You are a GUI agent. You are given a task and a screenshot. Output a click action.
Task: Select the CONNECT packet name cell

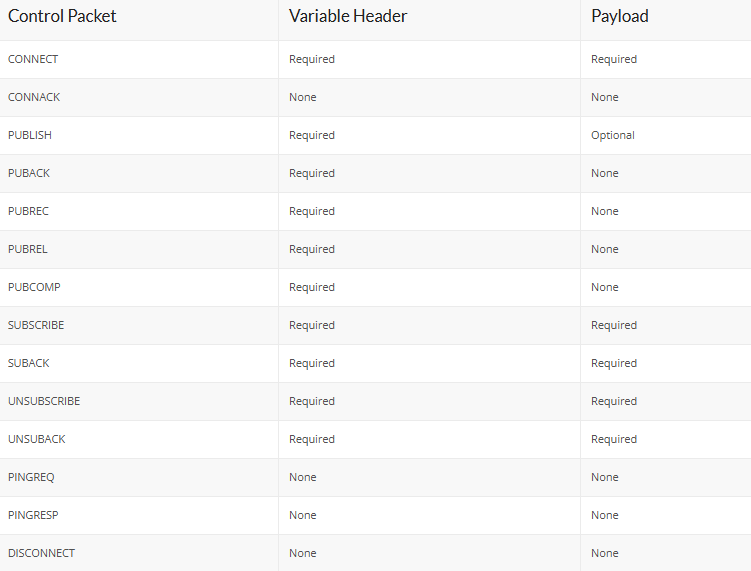click(33, 59)
